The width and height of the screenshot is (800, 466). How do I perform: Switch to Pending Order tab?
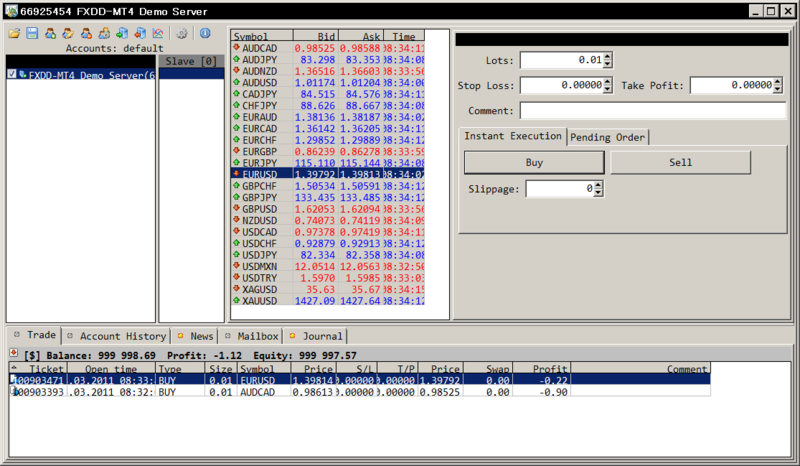607,137
